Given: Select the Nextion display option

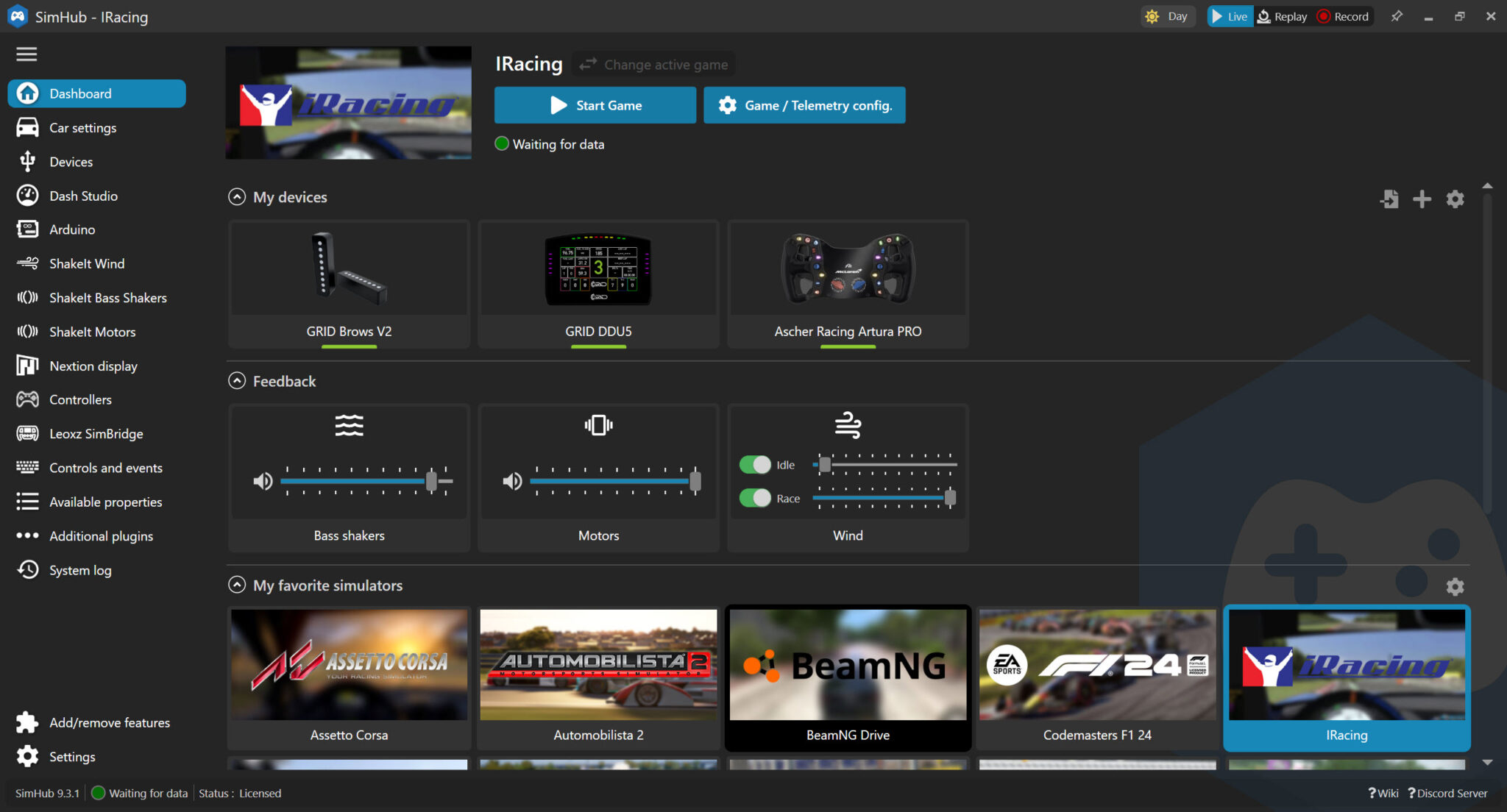Looking at the screenshot, I should click(x=93, y=366).
